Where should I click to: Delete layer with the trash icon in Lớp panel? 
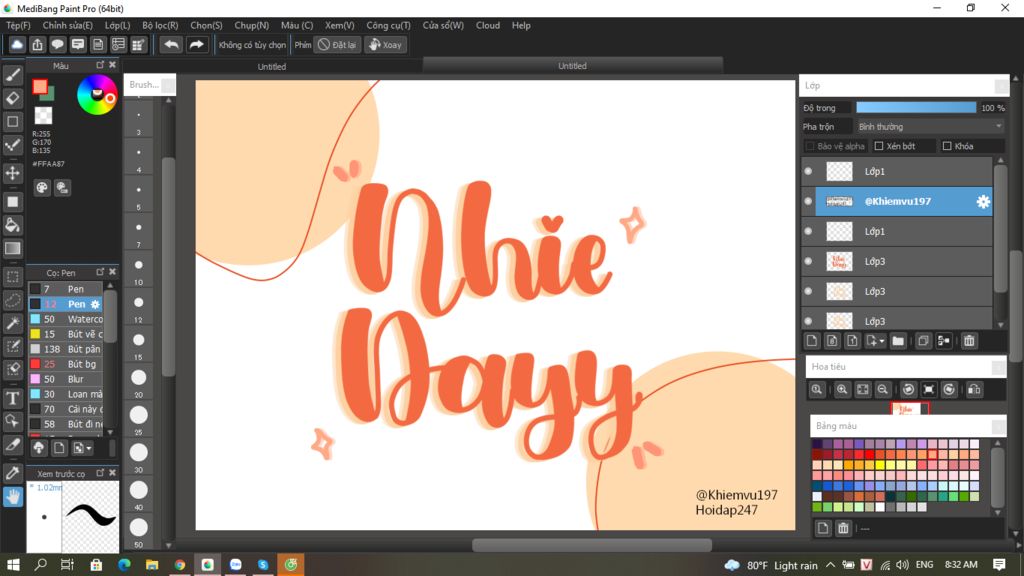969,341
